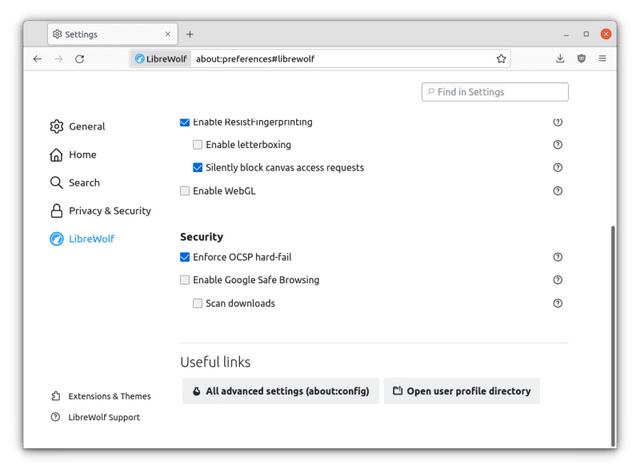Open Extensions & Themes page
Viewport: 640px width, 473px height.
click(x=101, y=396)
